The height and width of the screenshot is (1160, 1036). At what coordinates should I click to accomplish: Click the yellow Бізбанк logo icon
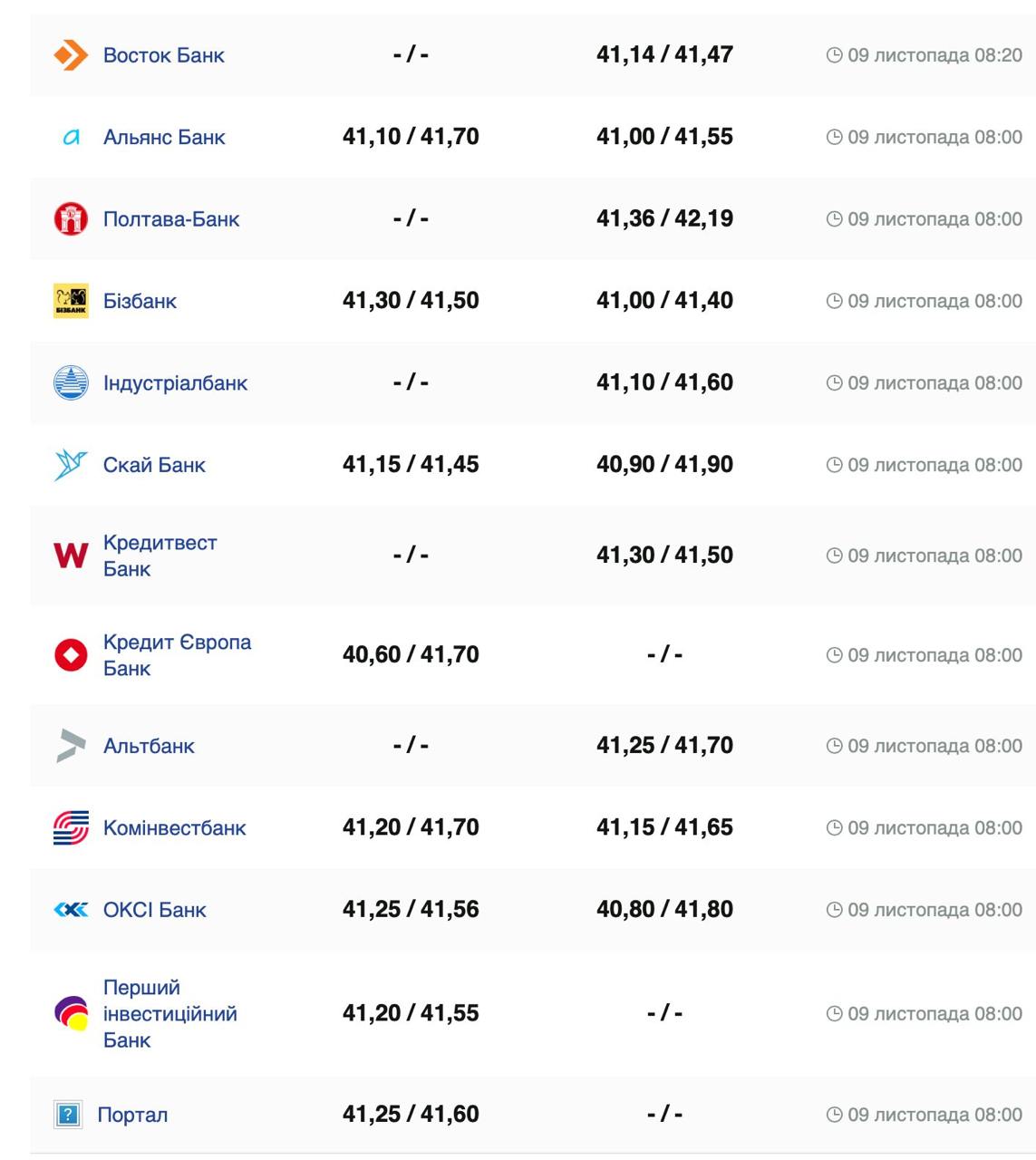[71, 301]
